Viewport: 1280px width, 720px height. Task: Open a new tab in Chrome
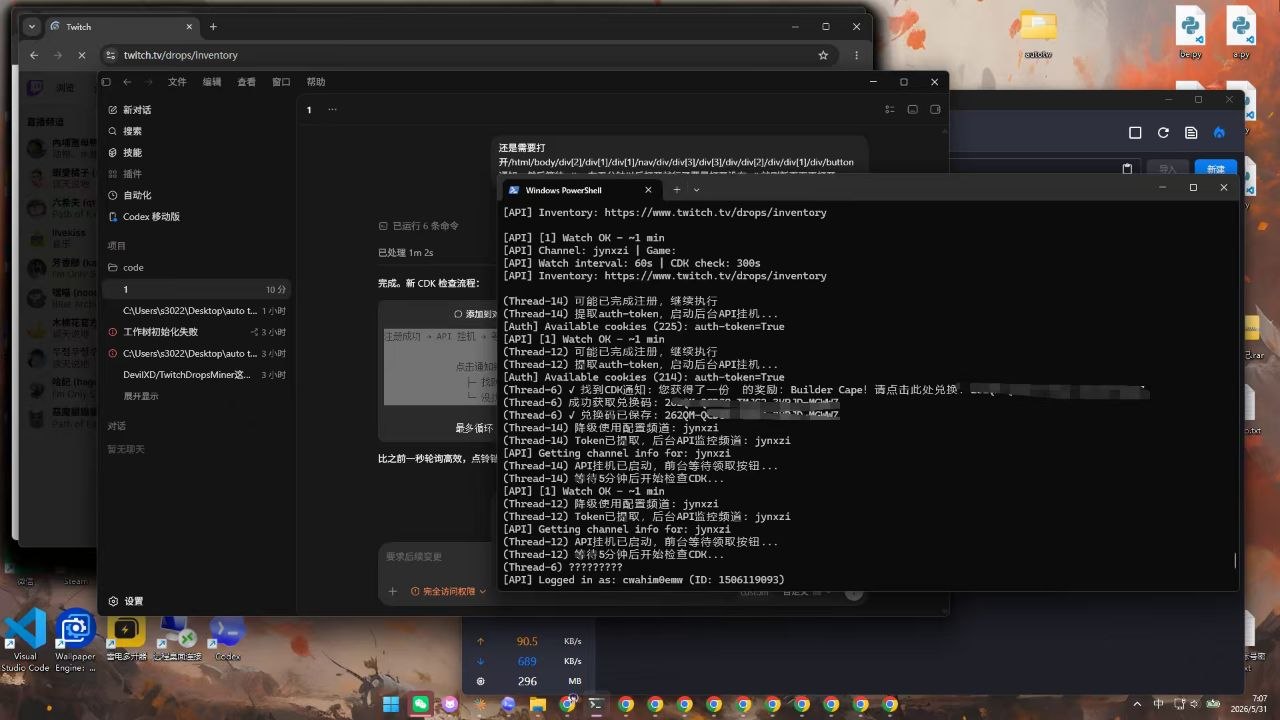click(x=213, y=27)
